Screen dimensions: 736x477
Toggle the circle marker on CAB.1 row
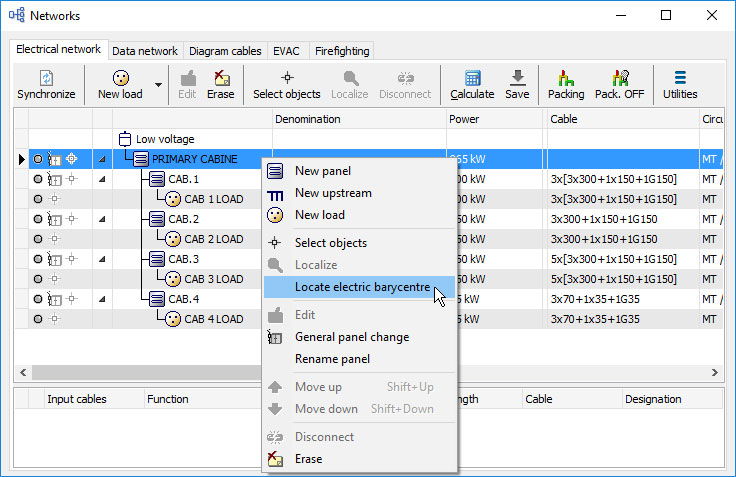(38, 179)
